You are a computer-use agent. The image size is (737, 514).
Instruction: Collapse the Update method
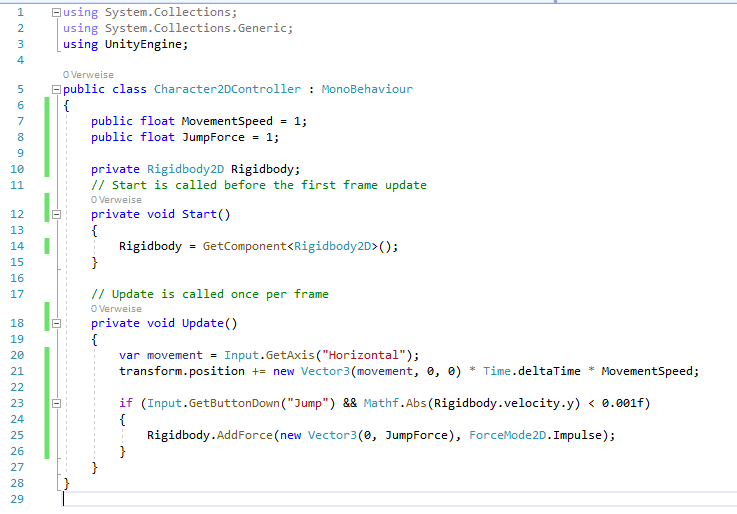pyautogui.click(x=56, y=324)
